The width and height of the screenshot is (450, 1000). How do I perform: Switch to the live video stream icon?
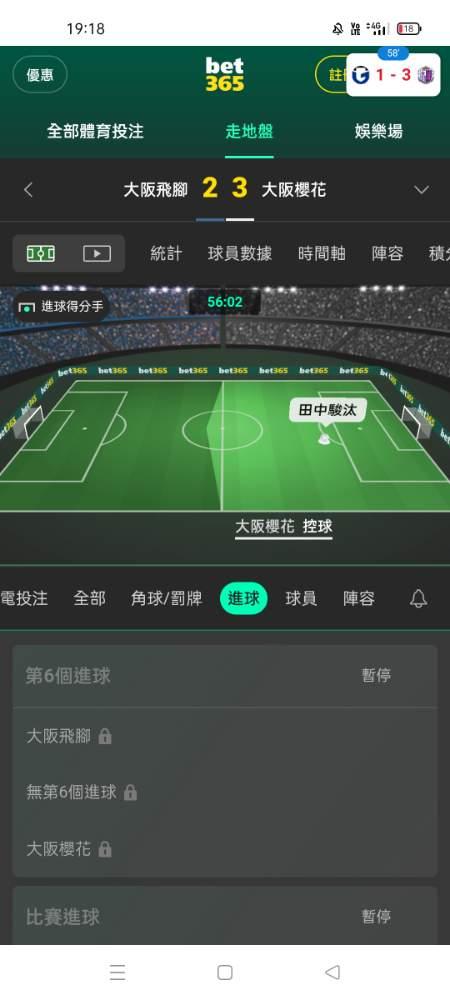(x=97, y=253)
